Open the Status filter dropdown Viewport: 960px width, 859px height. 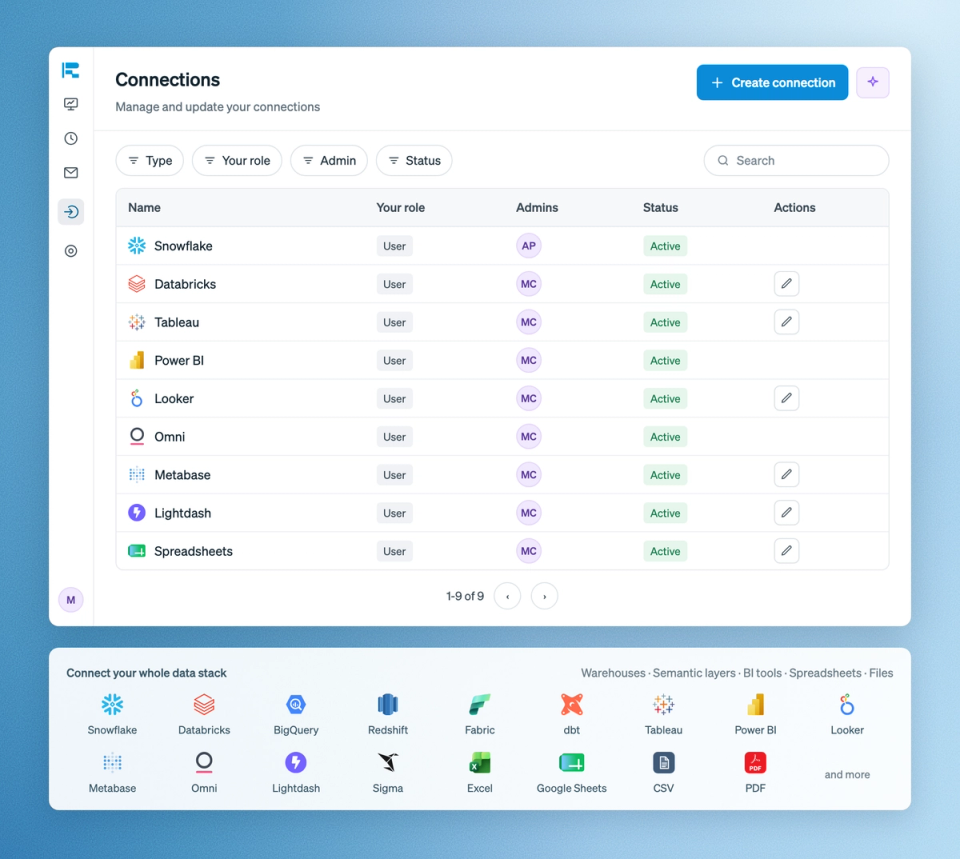414,160
